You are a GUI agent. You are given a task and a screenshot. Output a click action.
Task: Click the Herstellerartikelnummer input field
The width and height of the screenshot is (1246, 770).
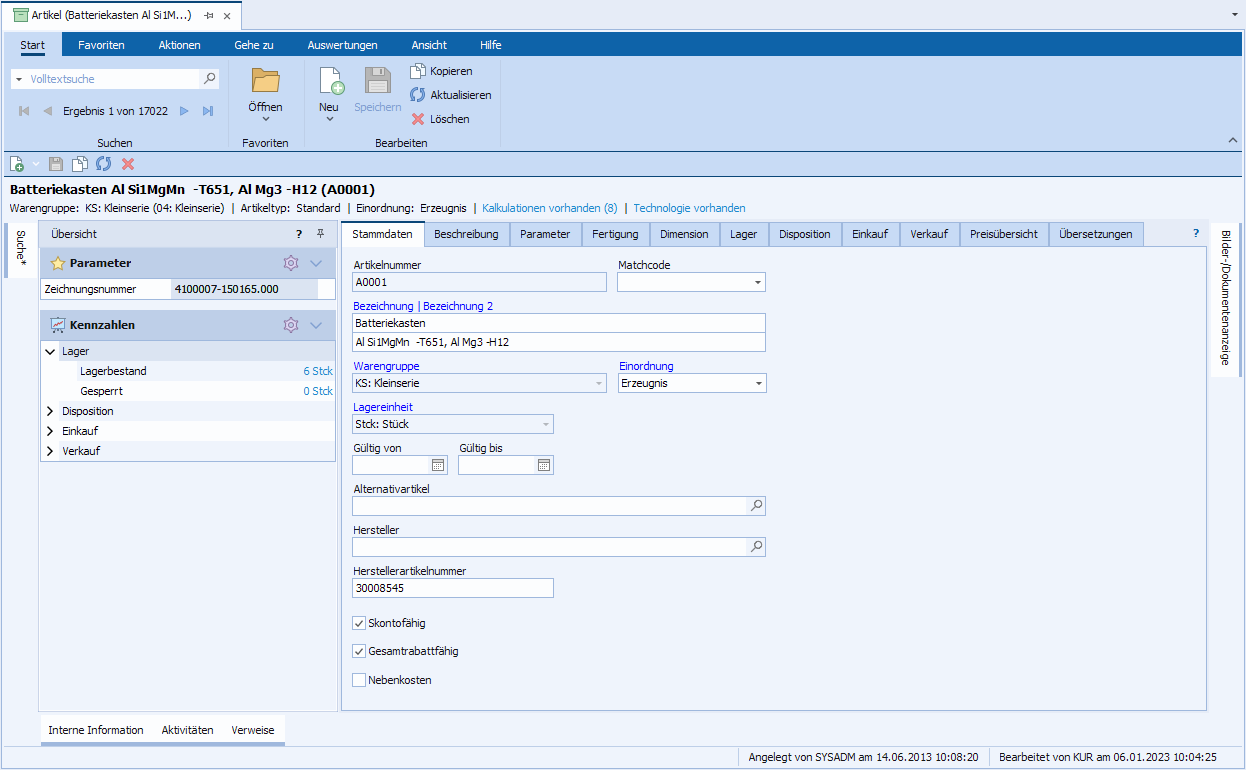(x=453, y=588)
